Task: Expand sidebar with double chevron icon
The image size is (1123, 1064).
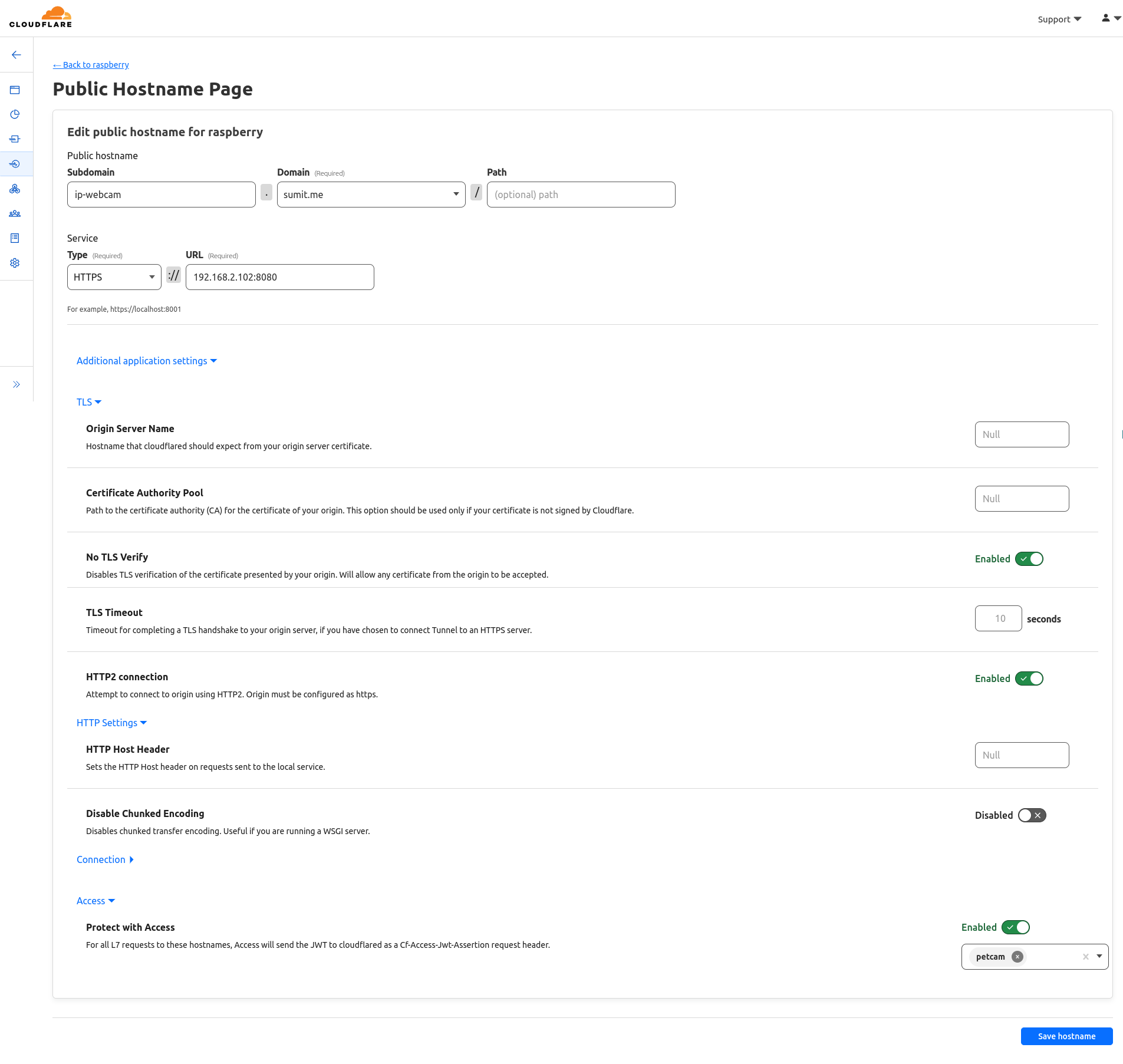Action: pos(17,384)
